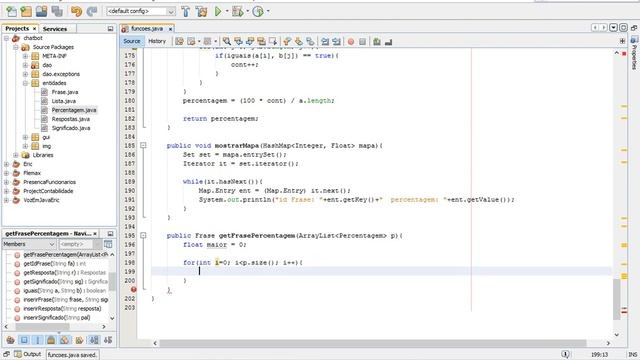This screenshot has width=640, height=360.
Task: Click the editor vertical scrollbar thumb
Action: pos(616,300)
